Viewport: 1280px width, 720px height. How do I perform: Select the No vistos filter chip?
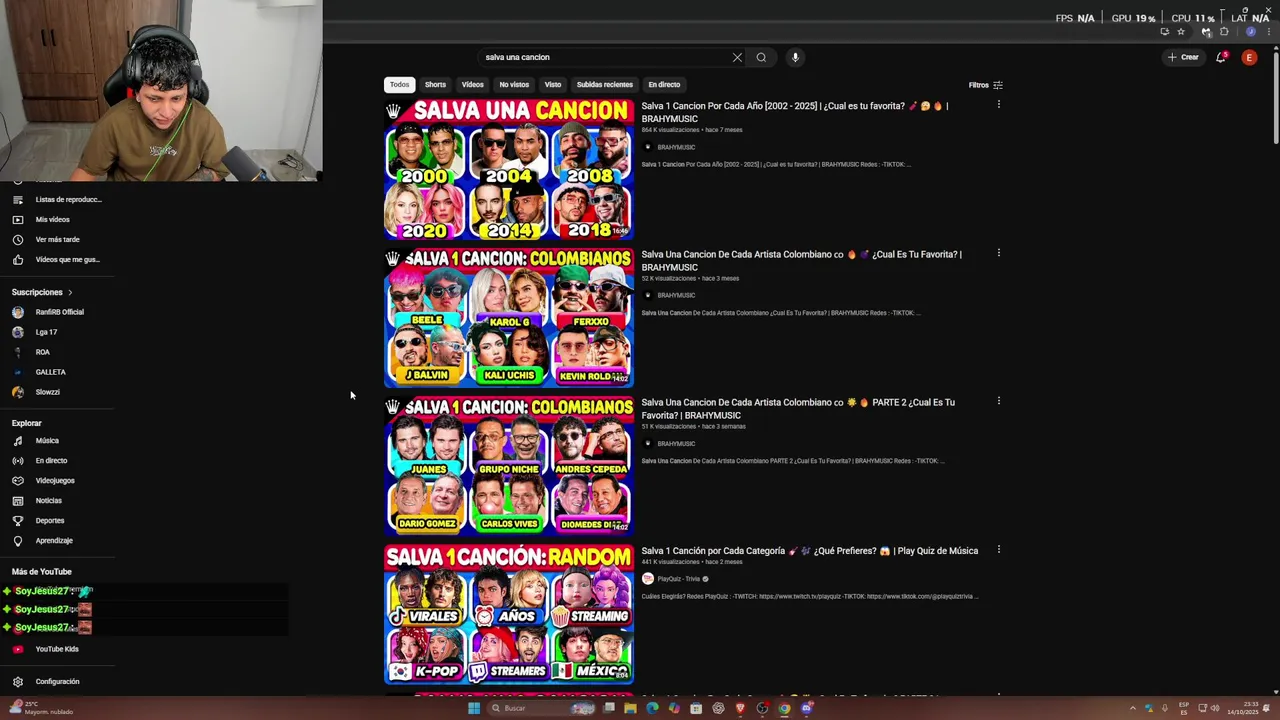coord(514,85)
